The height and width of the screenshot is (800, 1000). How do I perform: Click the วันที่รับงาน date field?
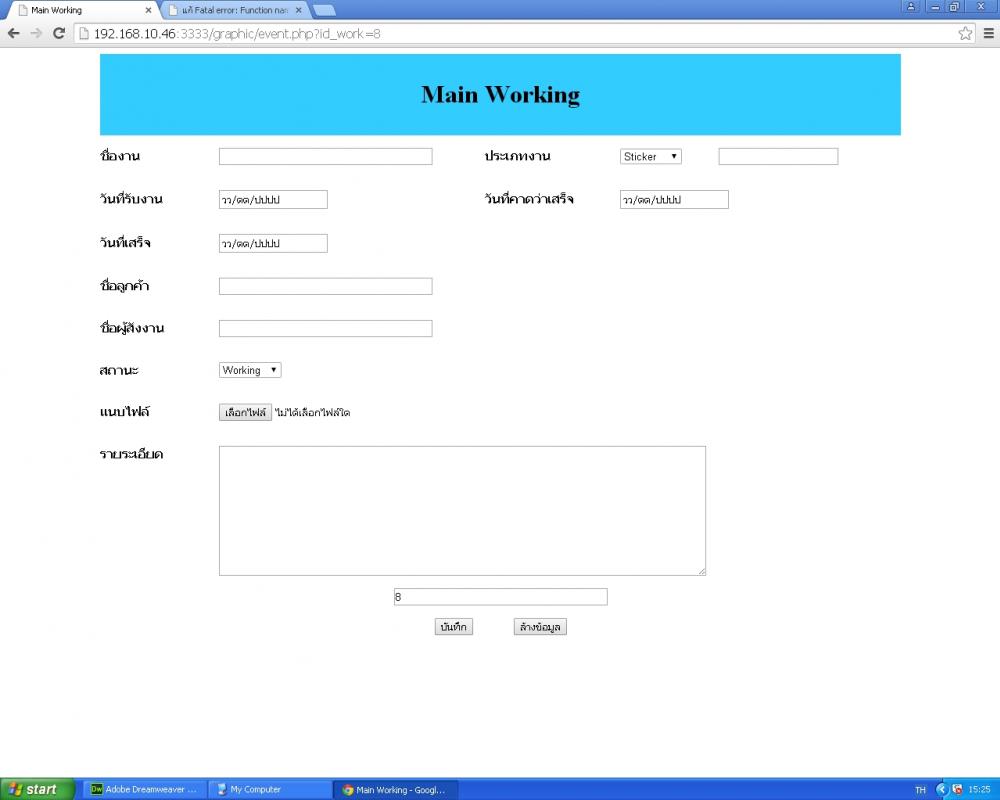(273, 199)
